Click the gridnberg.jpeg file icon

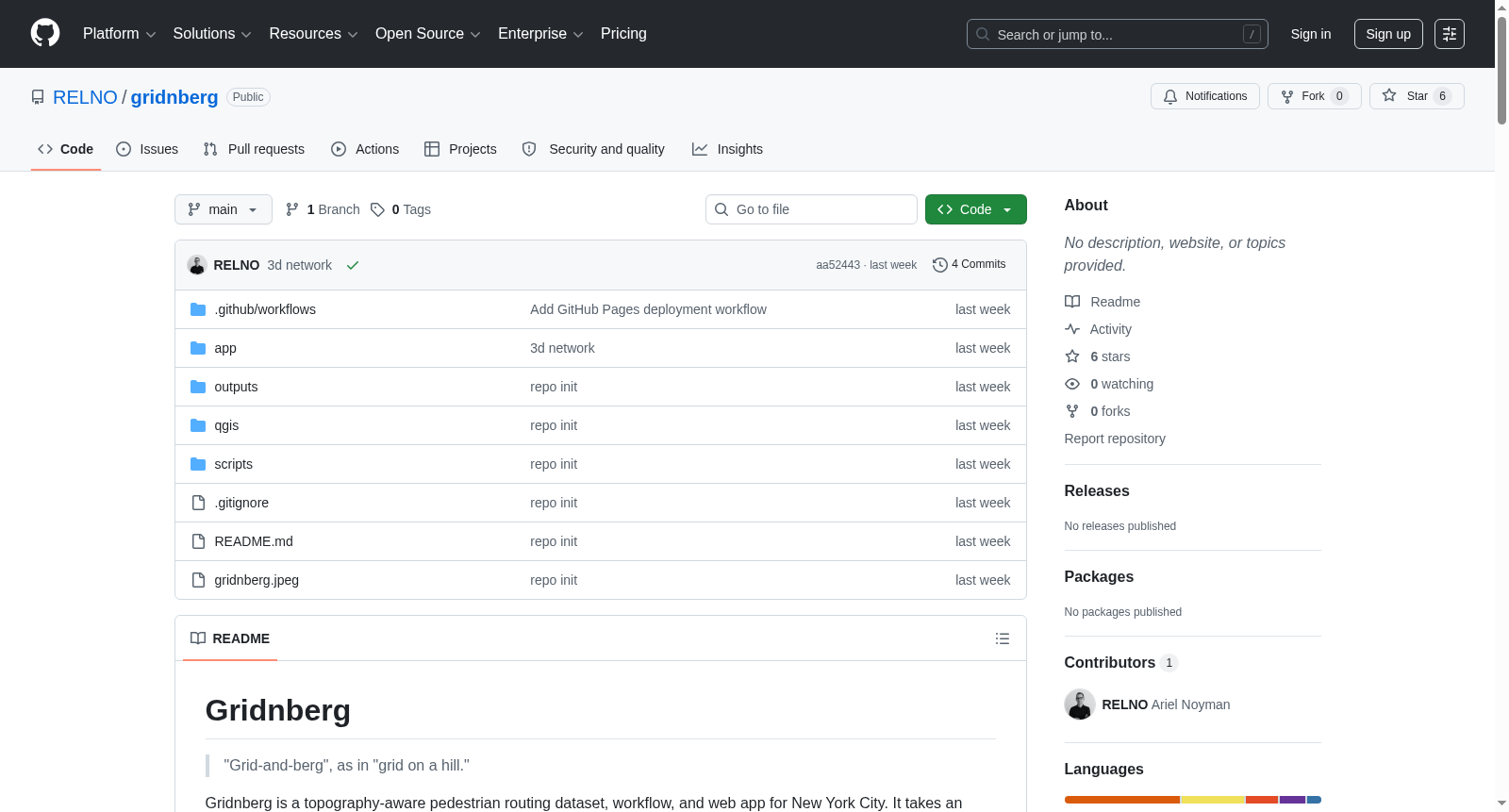click(198, 580)
